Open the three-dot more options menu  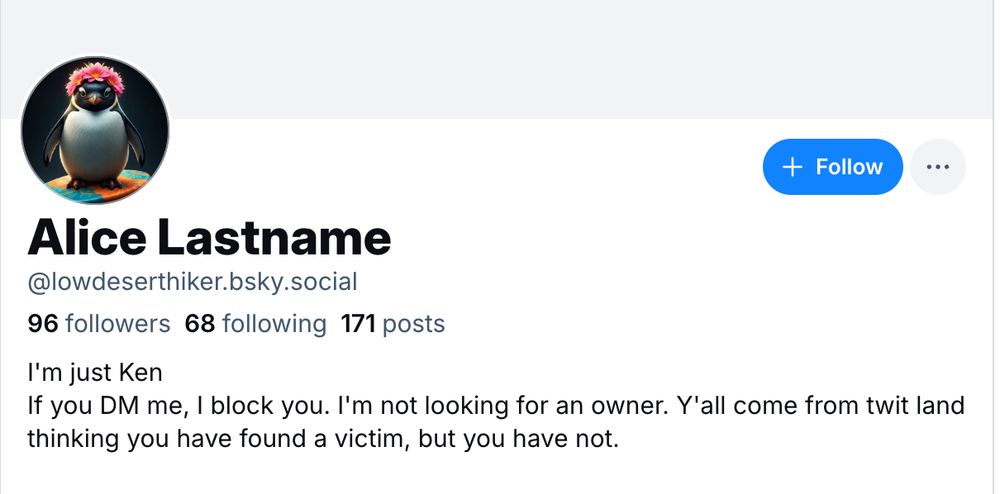point(938,167)
